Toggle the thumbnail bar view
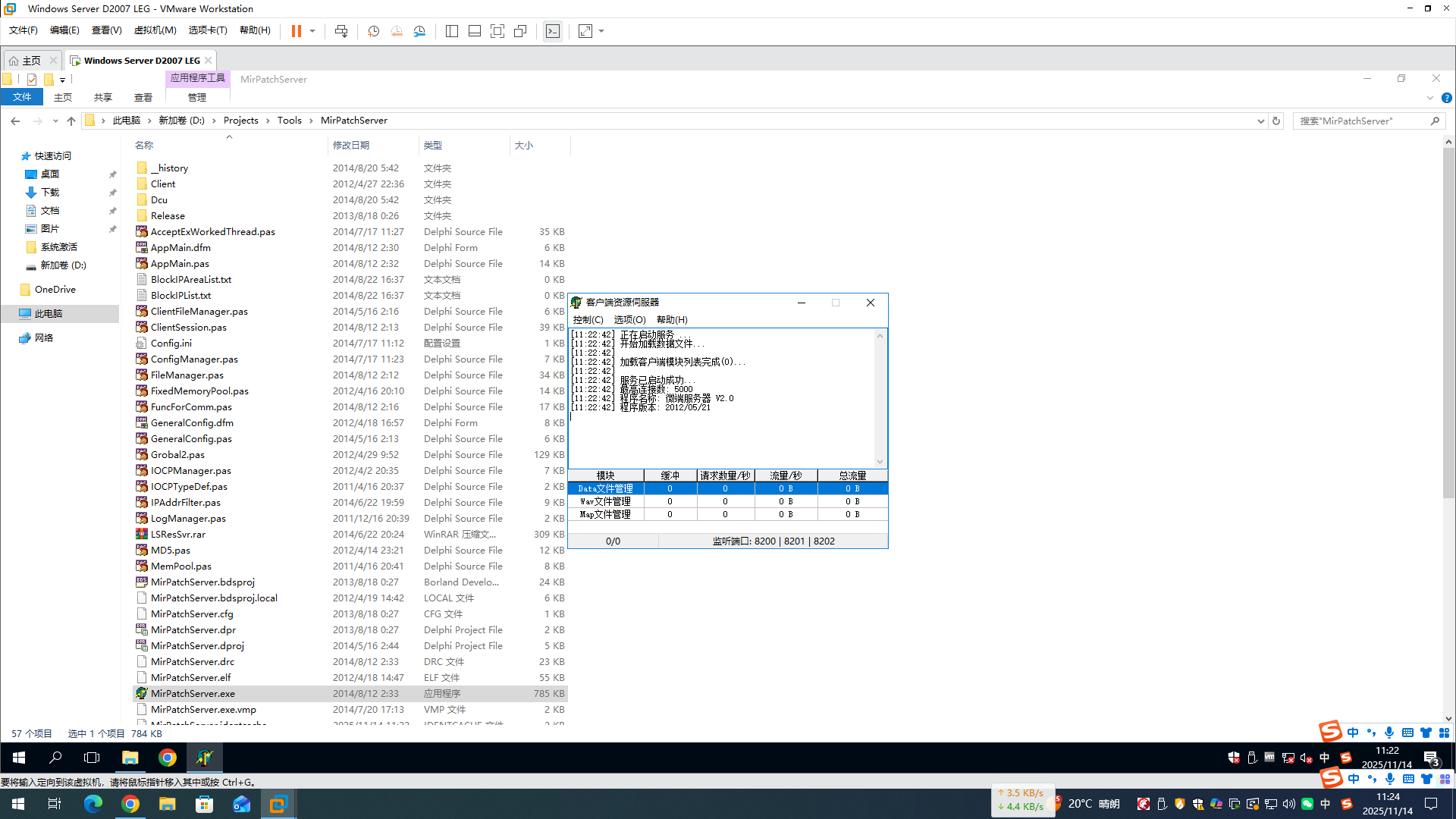The height and width of the screenshot is (819, 1456). [x=475, y=31]
